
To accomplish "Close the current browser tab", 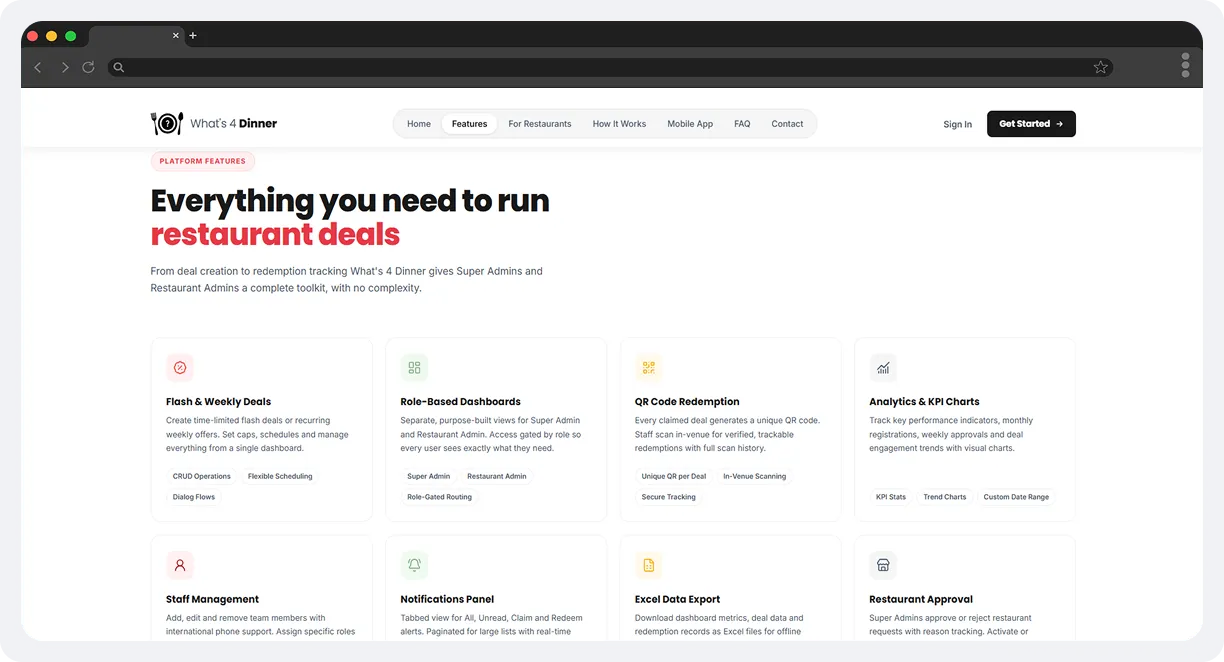I will 176,36.
